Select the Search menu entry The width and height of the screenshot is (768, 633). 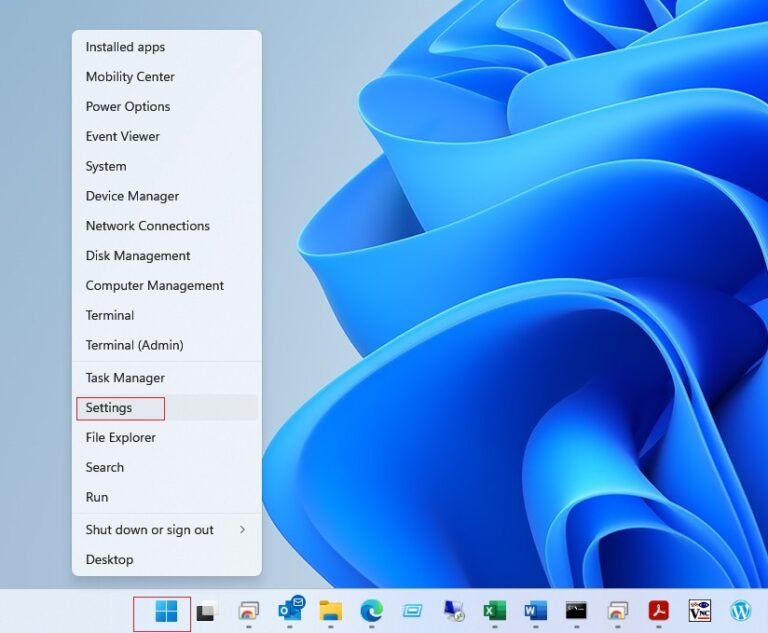click(x=167, y=467)
